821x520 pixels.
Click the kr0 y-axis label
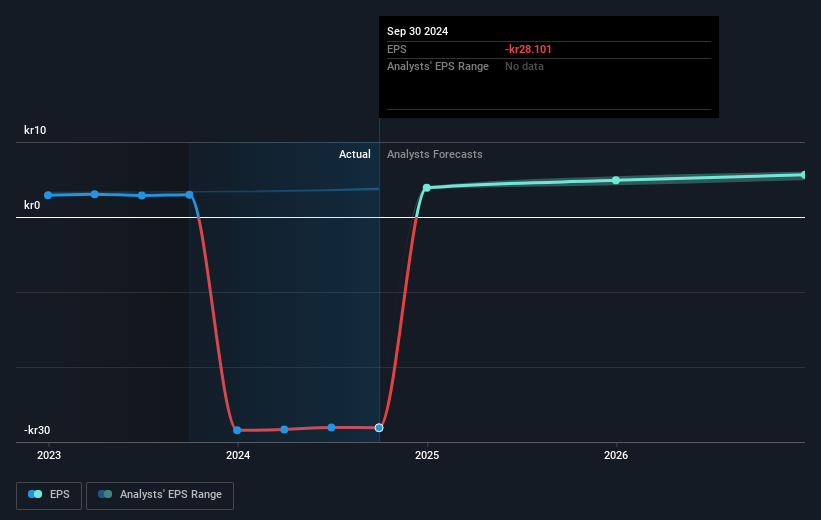coord(32,205)
